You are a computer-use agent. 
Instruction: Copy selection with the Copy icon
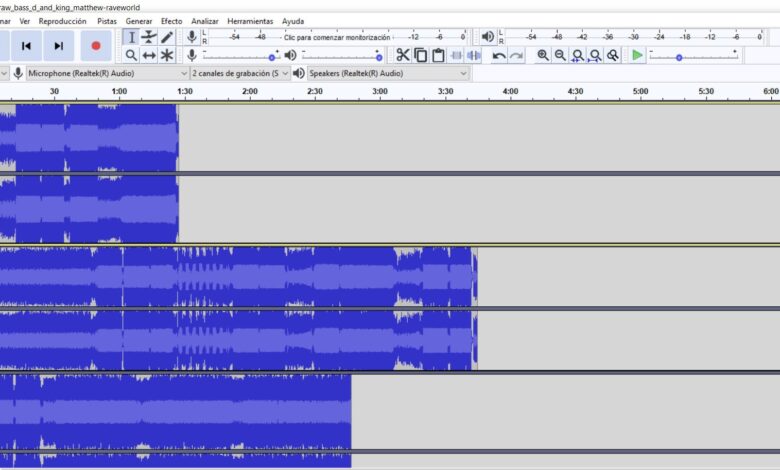pos(421,55)
